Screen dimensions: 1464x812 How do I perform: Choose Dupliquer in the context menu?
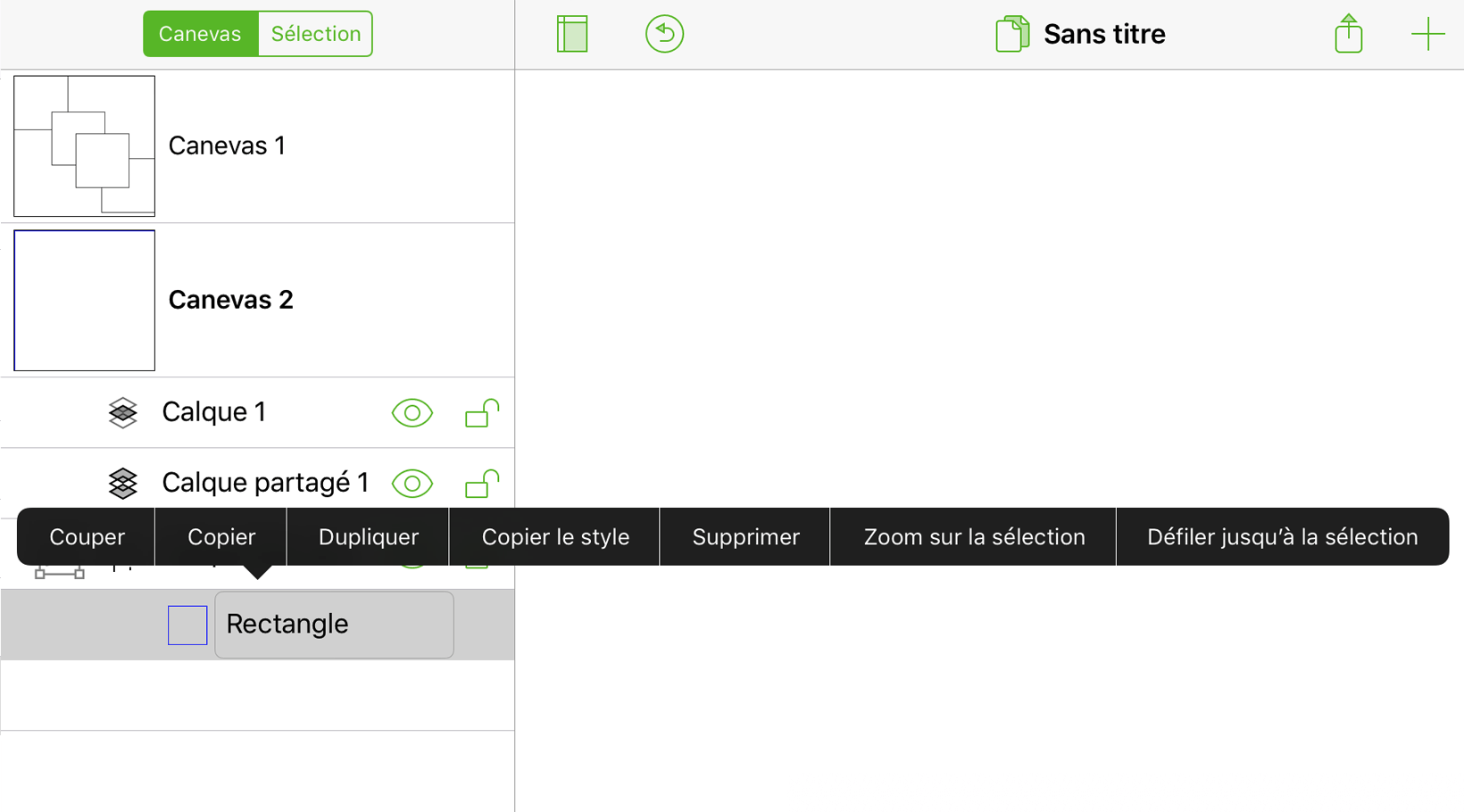click(369, 537)
